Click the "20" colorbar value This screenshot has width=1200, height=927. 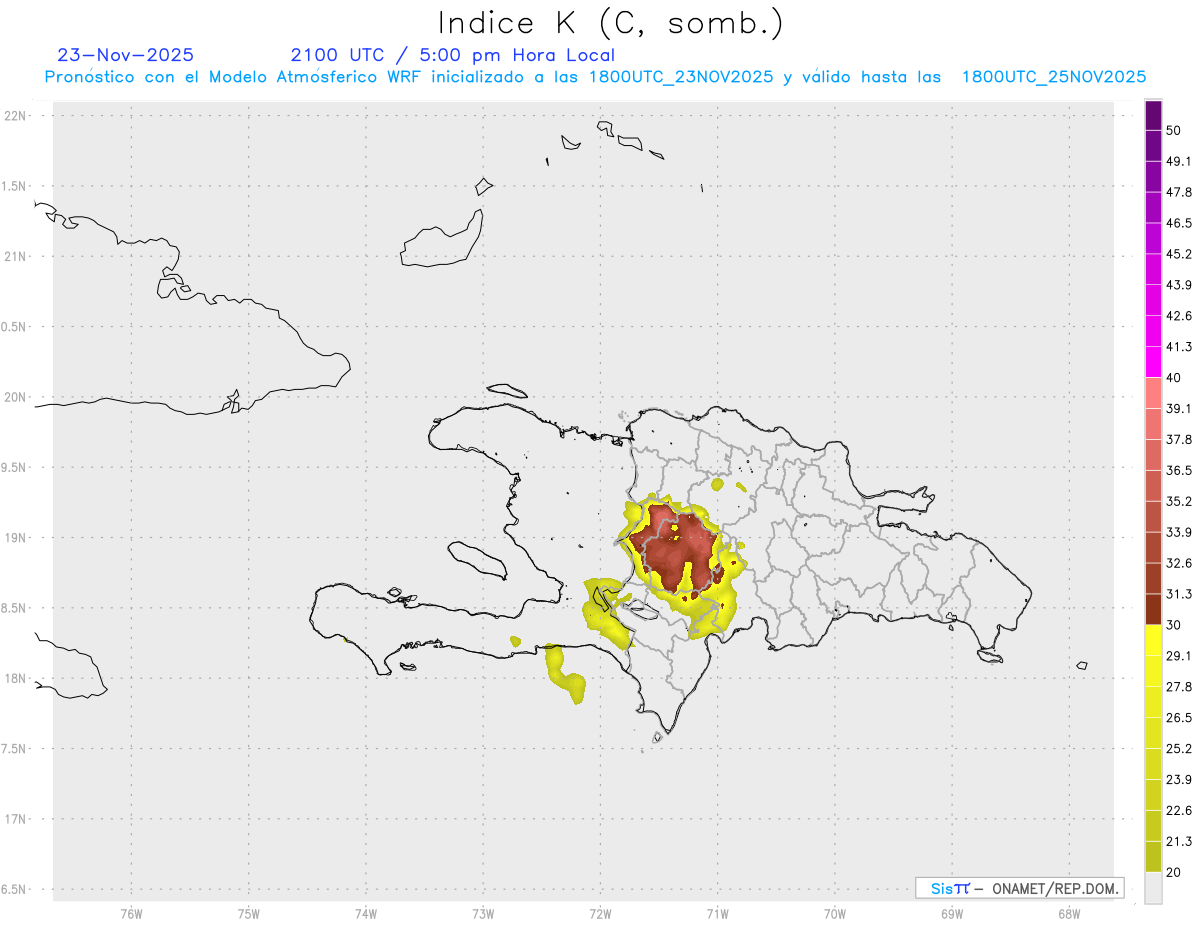(x=1175, y=872)
